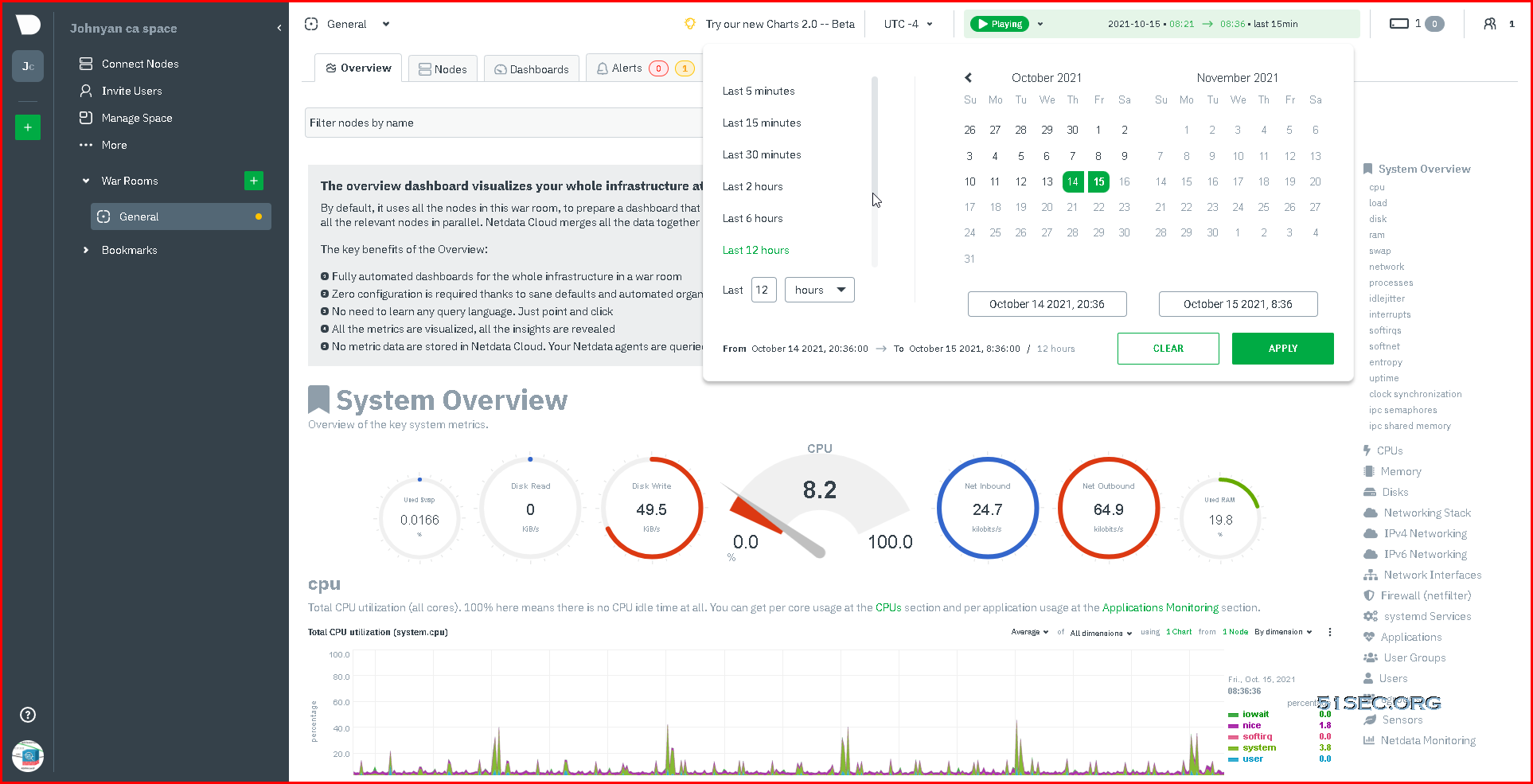Click the Filter nodes by name field
Image resolution: width=1533 pixels, height=784 pixels.
click(505, 123)
